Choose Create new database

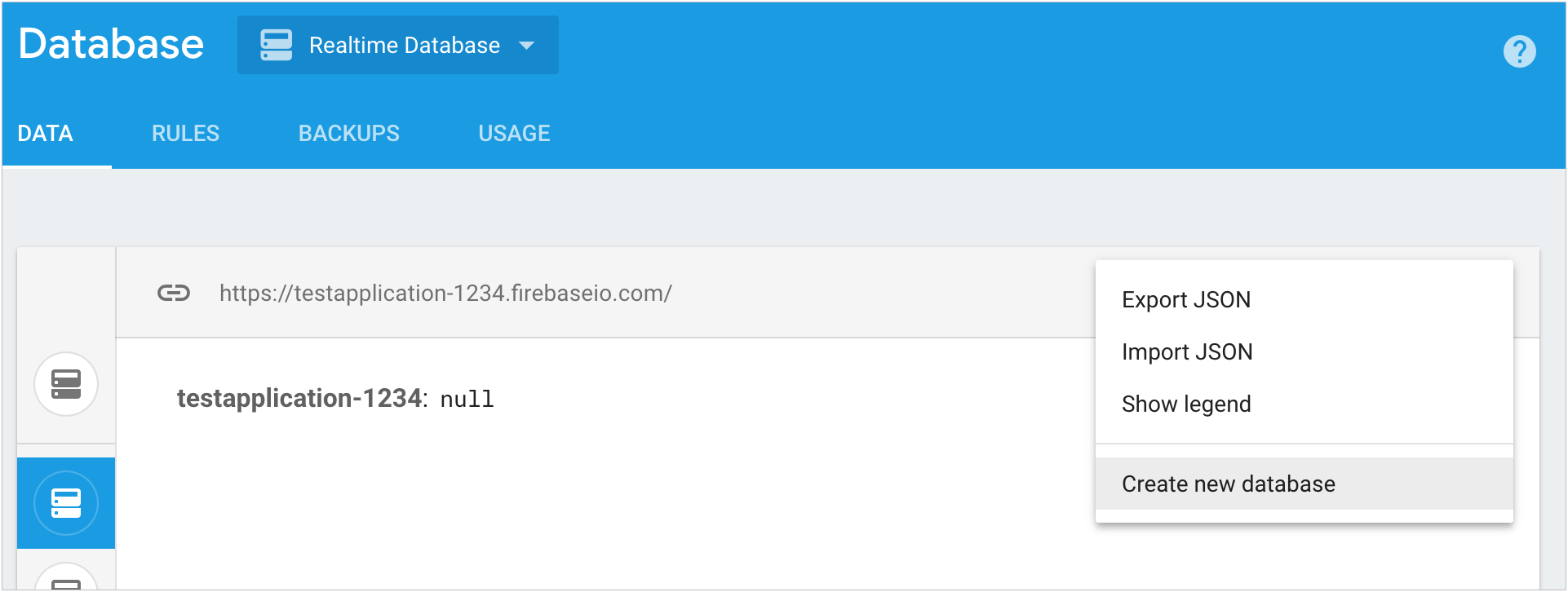click(x=1229, y=483)
